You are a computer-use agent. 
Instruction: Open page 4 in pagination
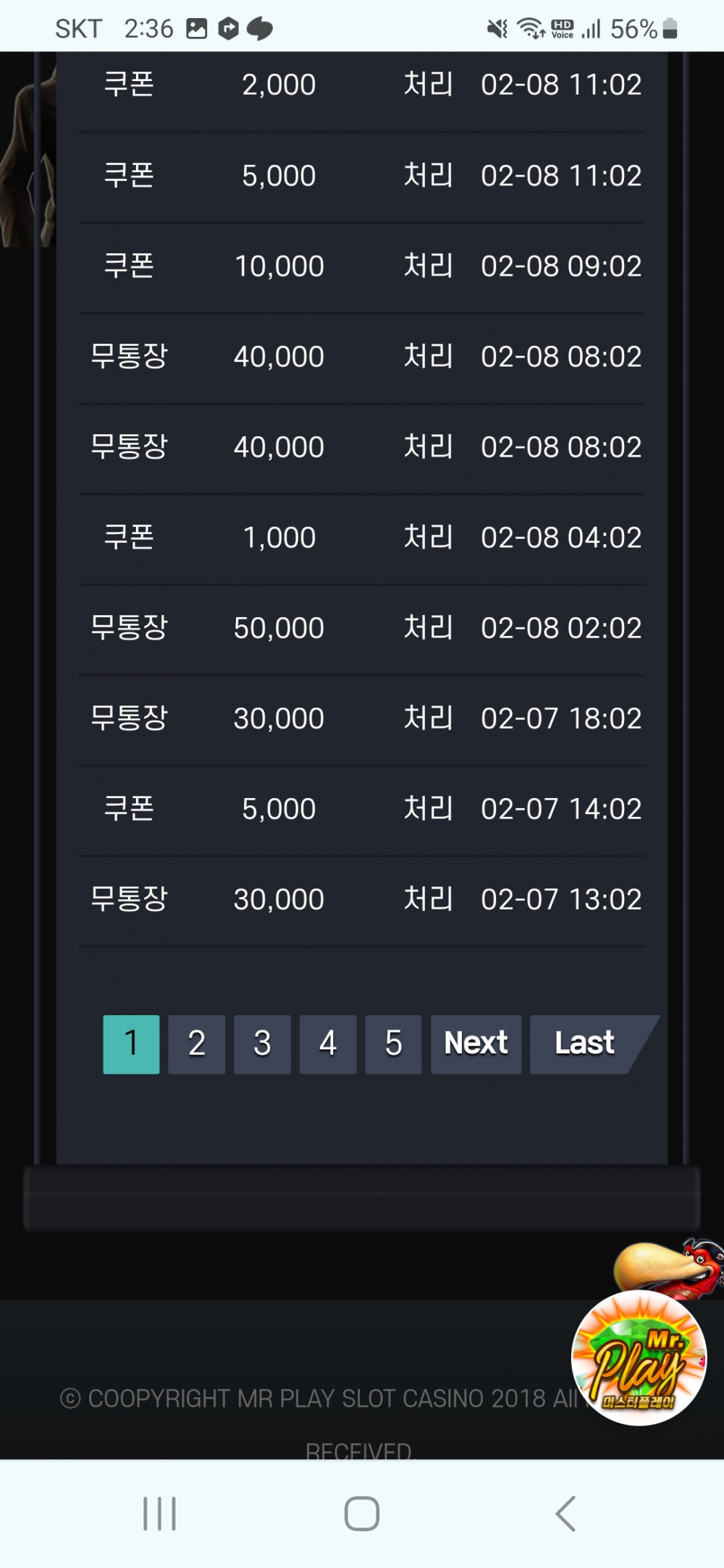pos(328,1043)
